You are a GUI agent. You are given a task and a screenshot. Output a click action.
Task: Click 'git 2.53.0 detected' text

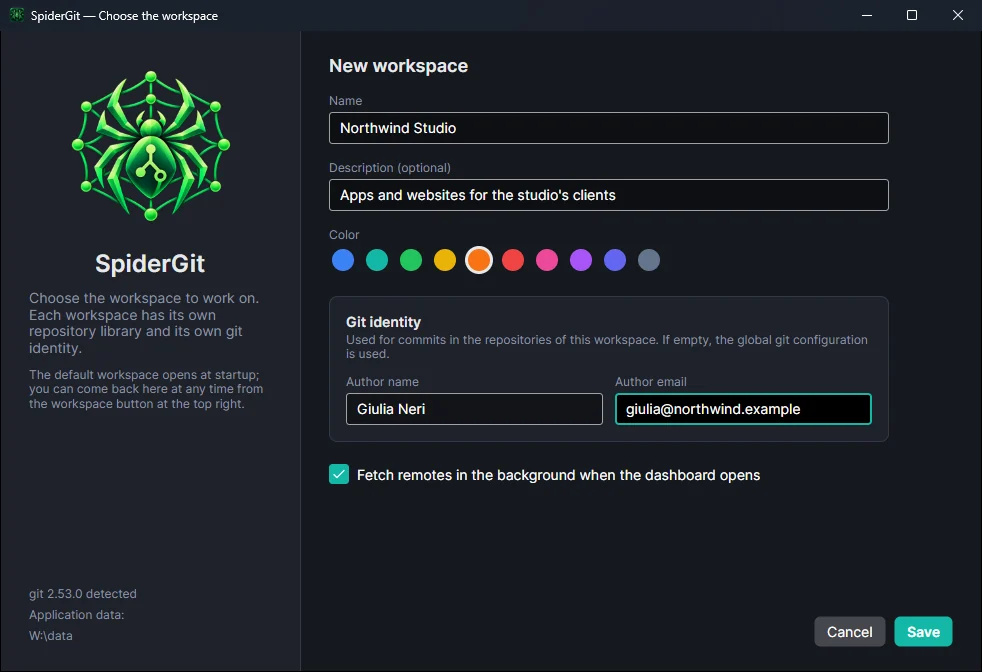83,594
